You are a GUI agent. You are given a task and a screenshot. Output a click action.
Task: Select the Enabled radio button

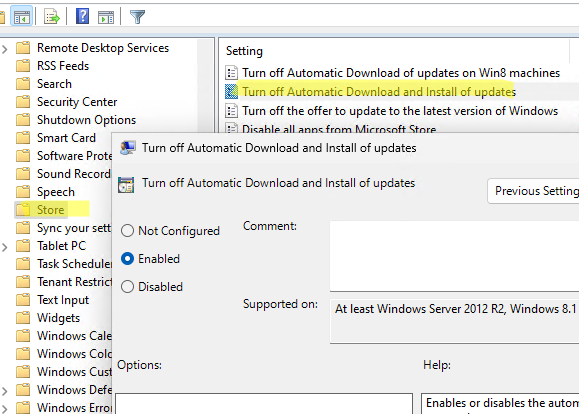coord(127,259)
